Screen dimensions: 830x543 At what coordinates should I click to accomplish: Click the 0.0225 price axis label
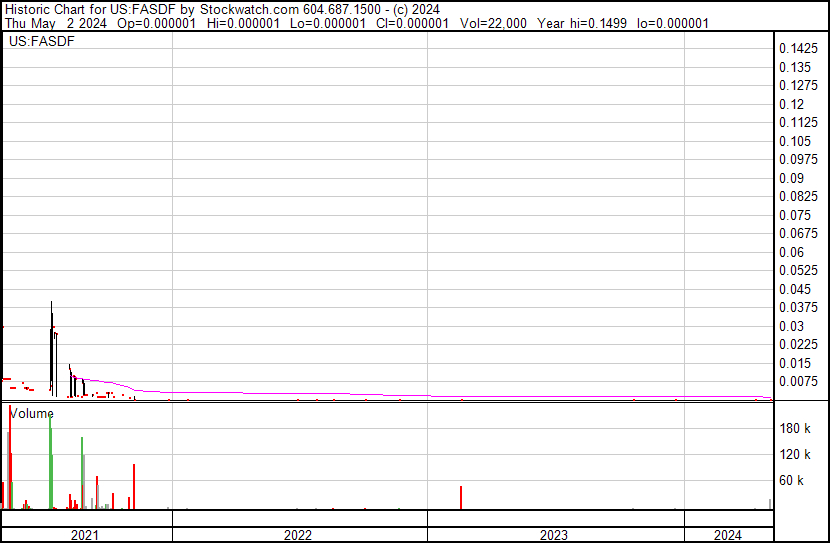798,345
